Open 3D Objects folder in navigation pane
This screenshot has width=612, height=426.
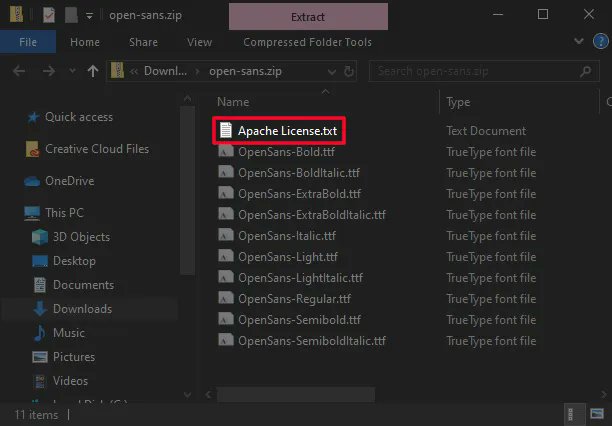tap(81, 237)
